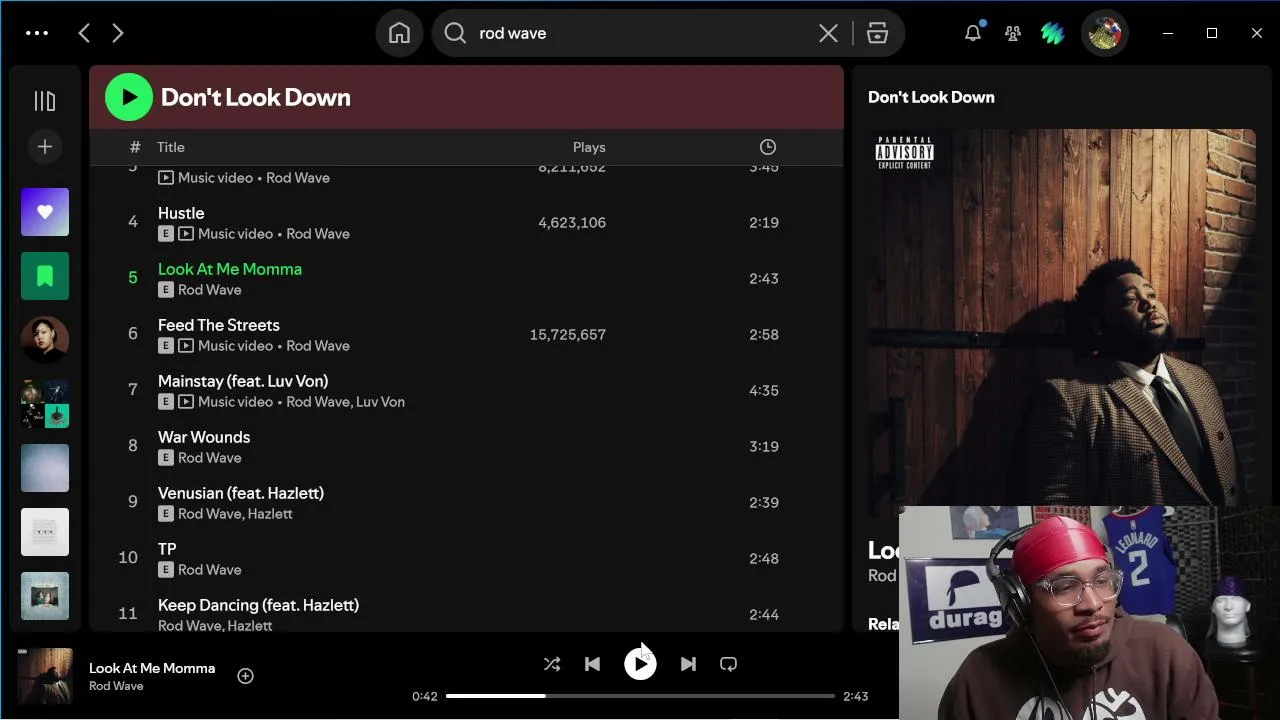Clear the 'rod wave' search text
Viewport: 1280px width, 720px height.
tap(828, 33)
